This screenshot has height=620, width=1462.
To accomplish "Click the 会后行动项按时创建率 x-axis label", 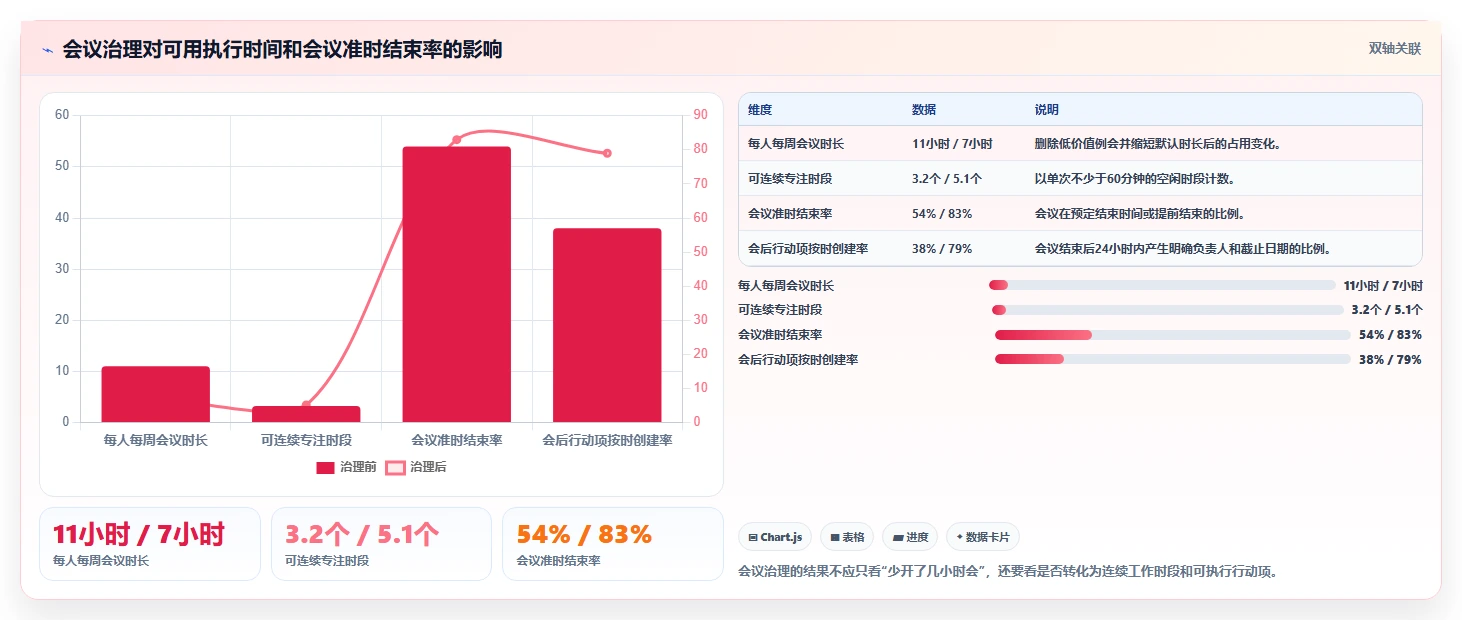I will tap(607, 440).
